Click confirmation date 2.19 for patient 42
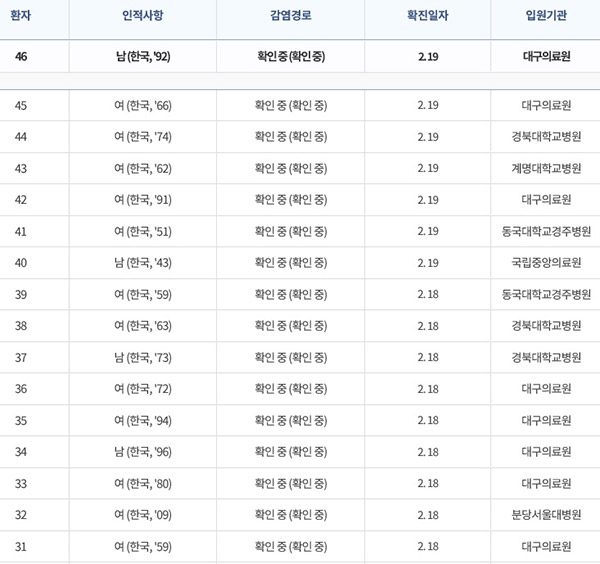 point(428,200)
